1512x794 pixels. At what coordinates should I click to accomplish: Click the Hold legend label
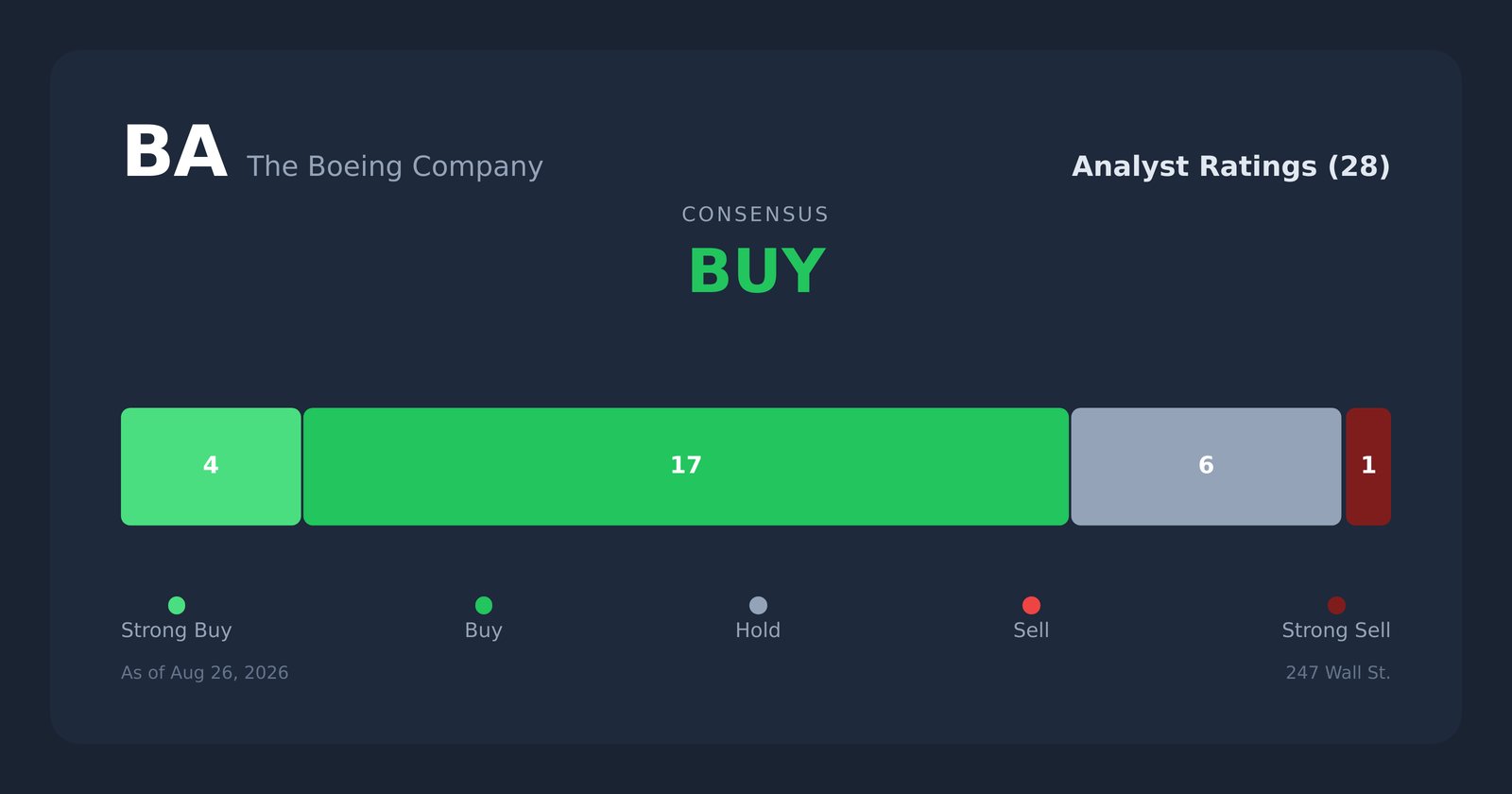click(x=758, y=630)
